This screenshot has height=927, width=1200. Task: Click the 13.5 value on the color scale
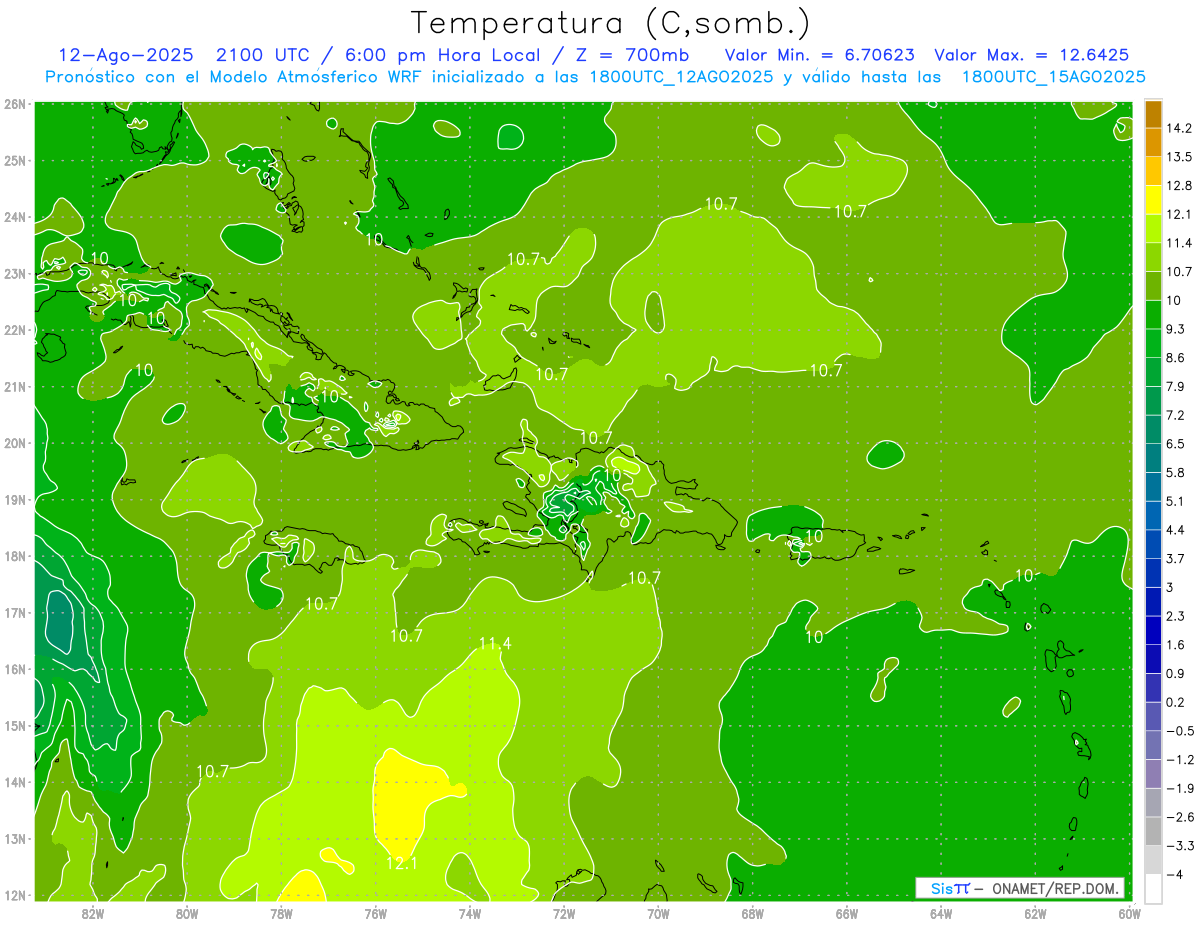click(x=1179, y=157)
